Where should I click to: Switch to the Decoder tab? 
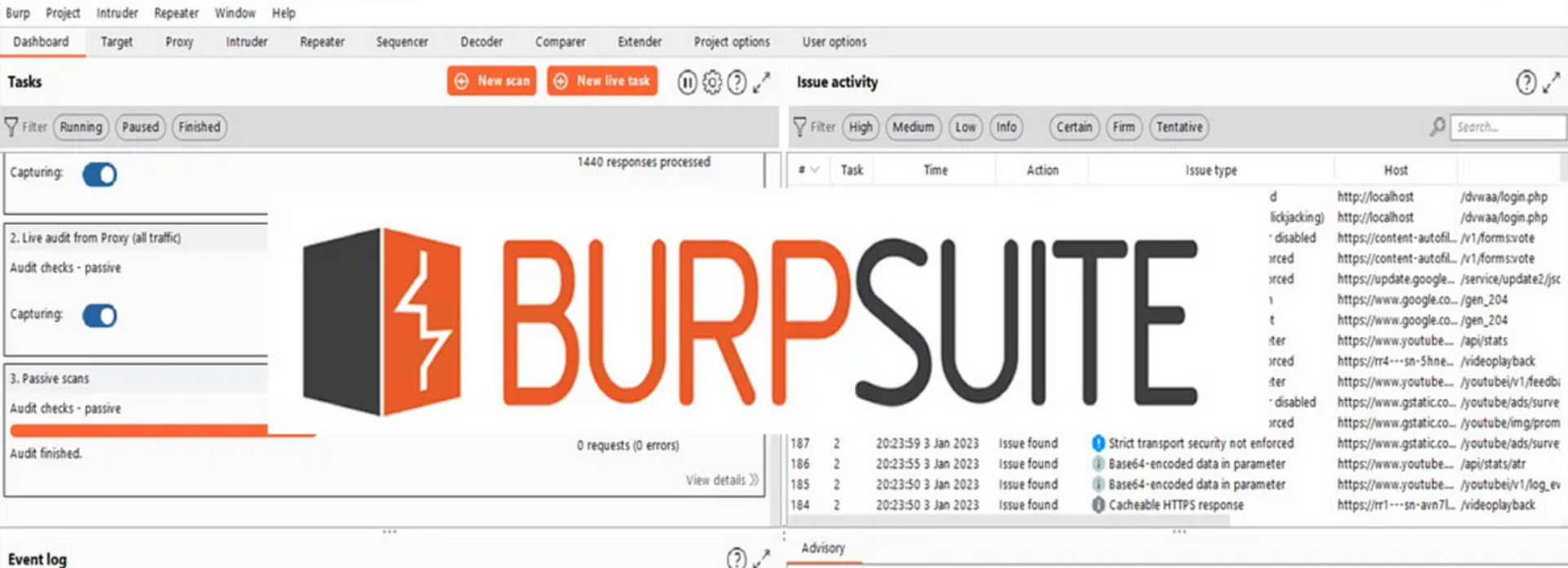coord(482,42)
